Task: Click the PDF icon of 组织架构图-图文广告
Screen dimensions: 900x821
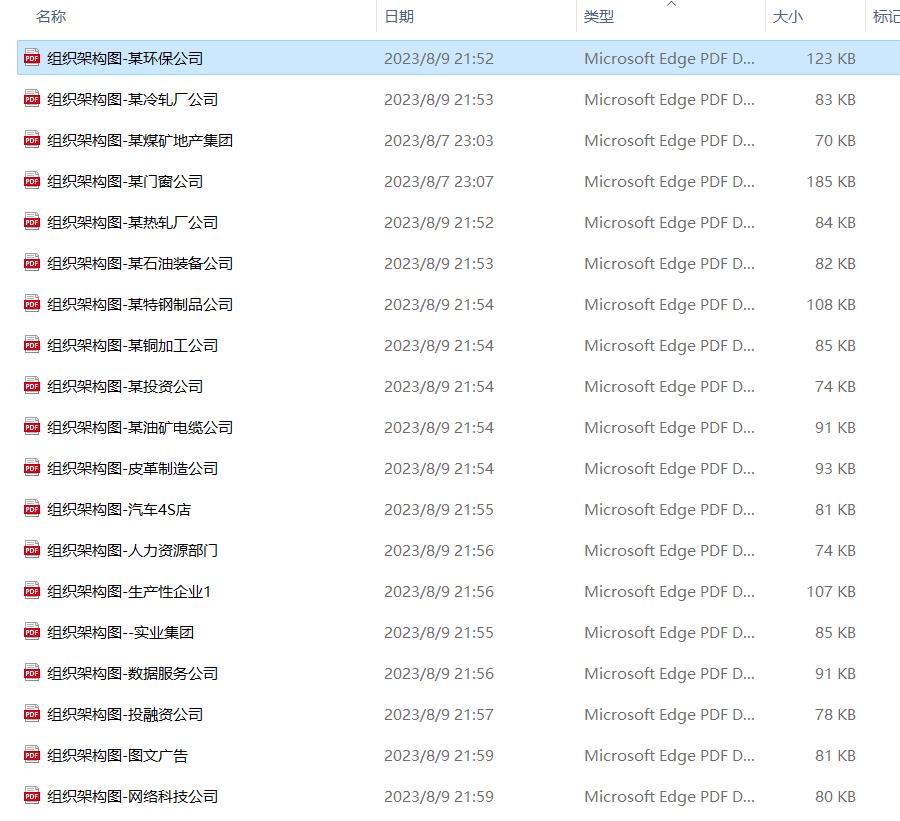Action: [32, 755]
